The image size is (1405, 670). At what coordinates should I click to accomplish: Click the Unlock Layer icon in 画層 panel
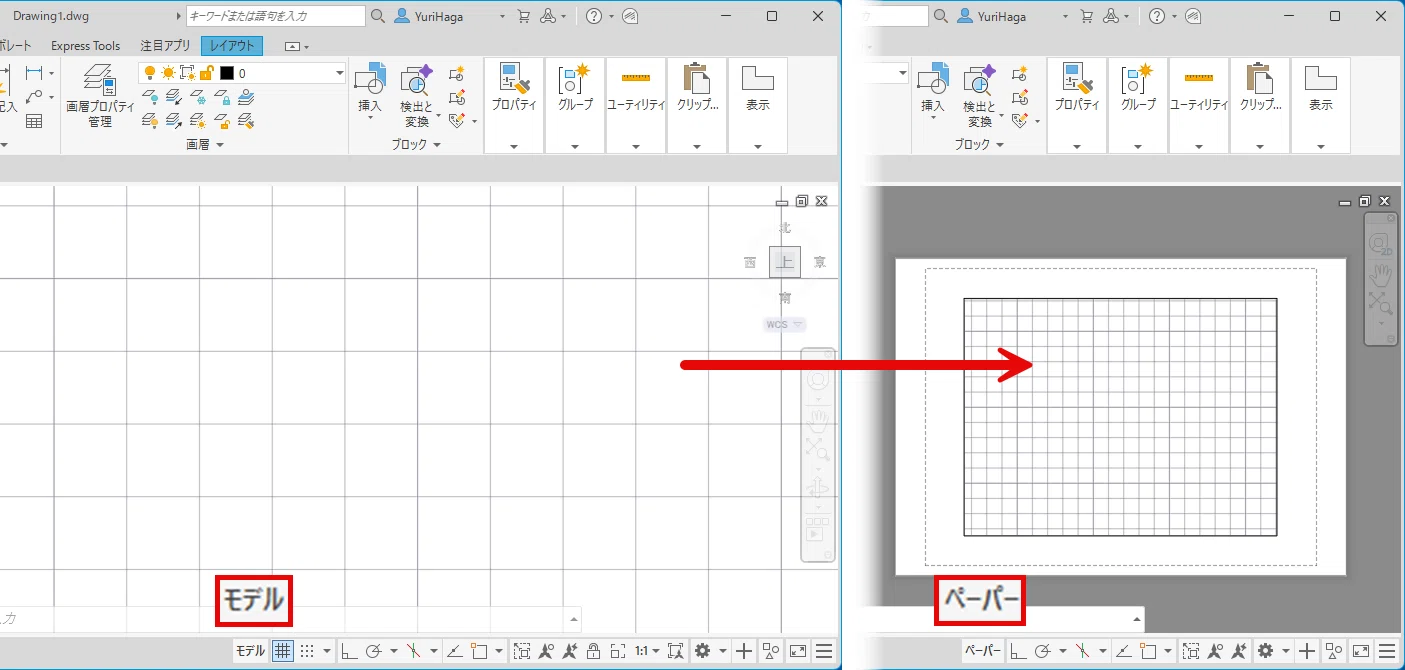click(x=222, y=121)
